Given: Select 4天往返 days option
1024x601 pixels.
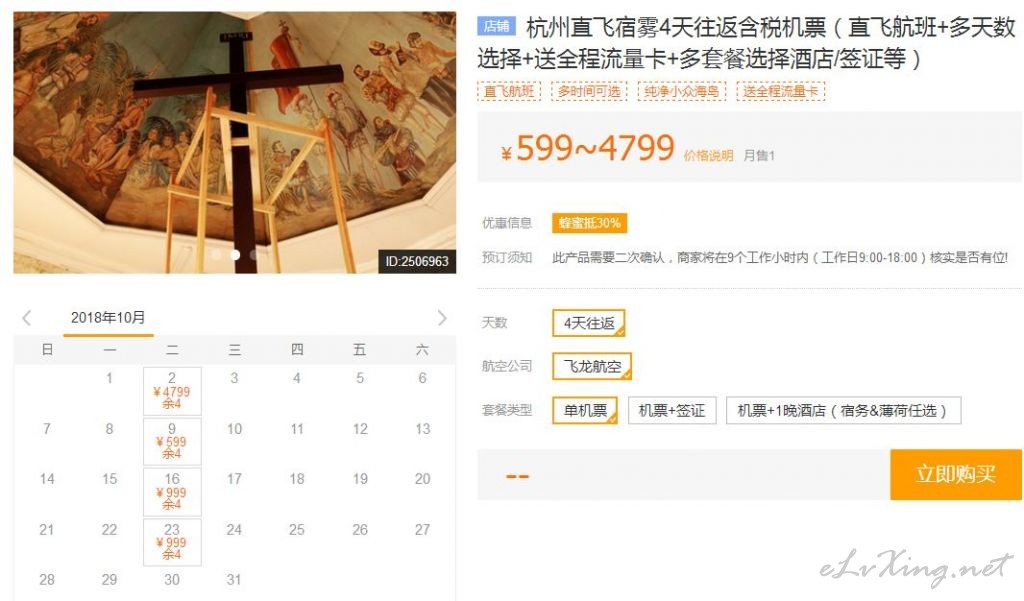Looking at the screenshot, I should 589,323.
